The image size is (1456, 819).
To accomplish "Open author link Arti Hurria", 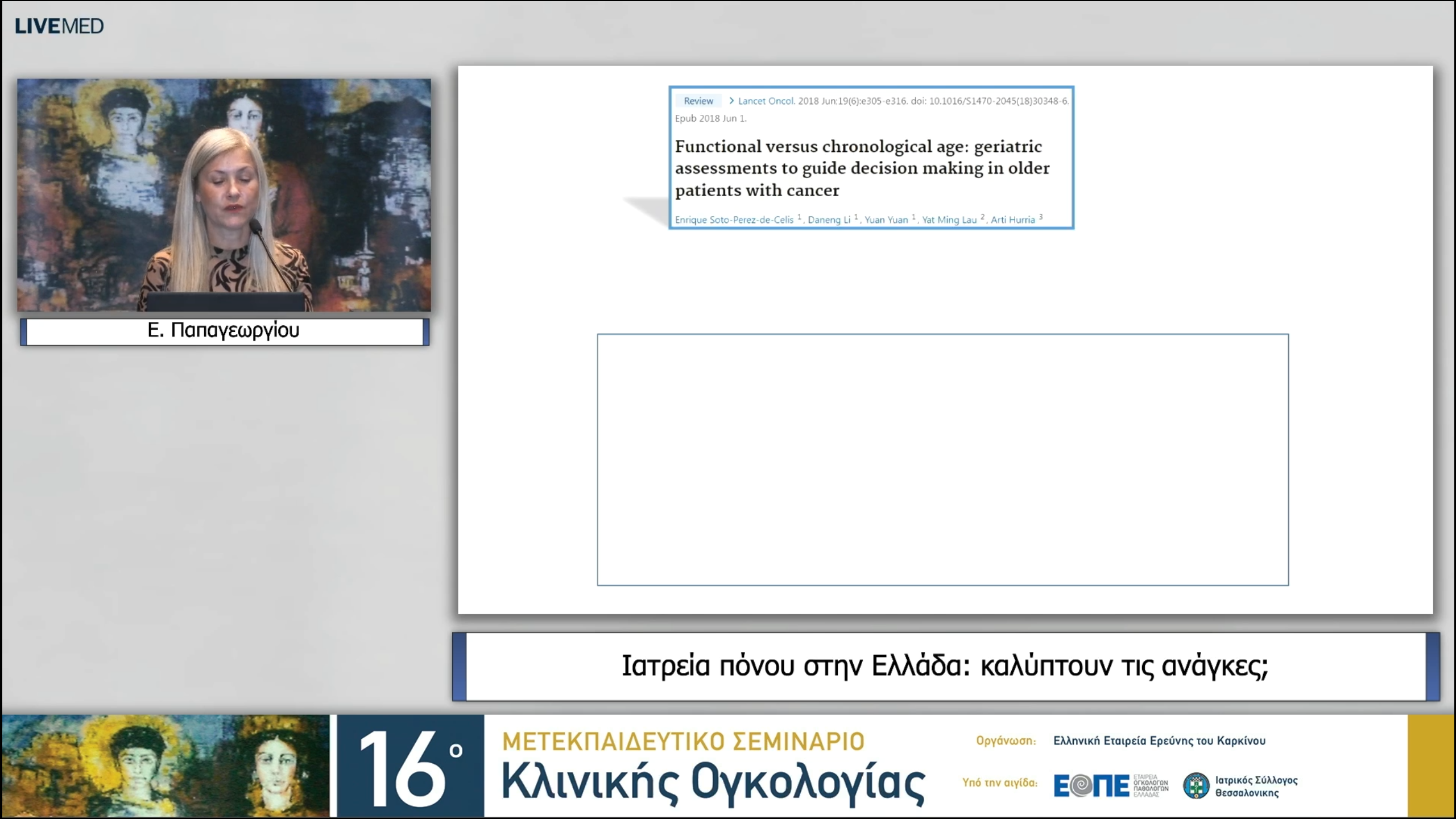I will tap(1013, 220).
